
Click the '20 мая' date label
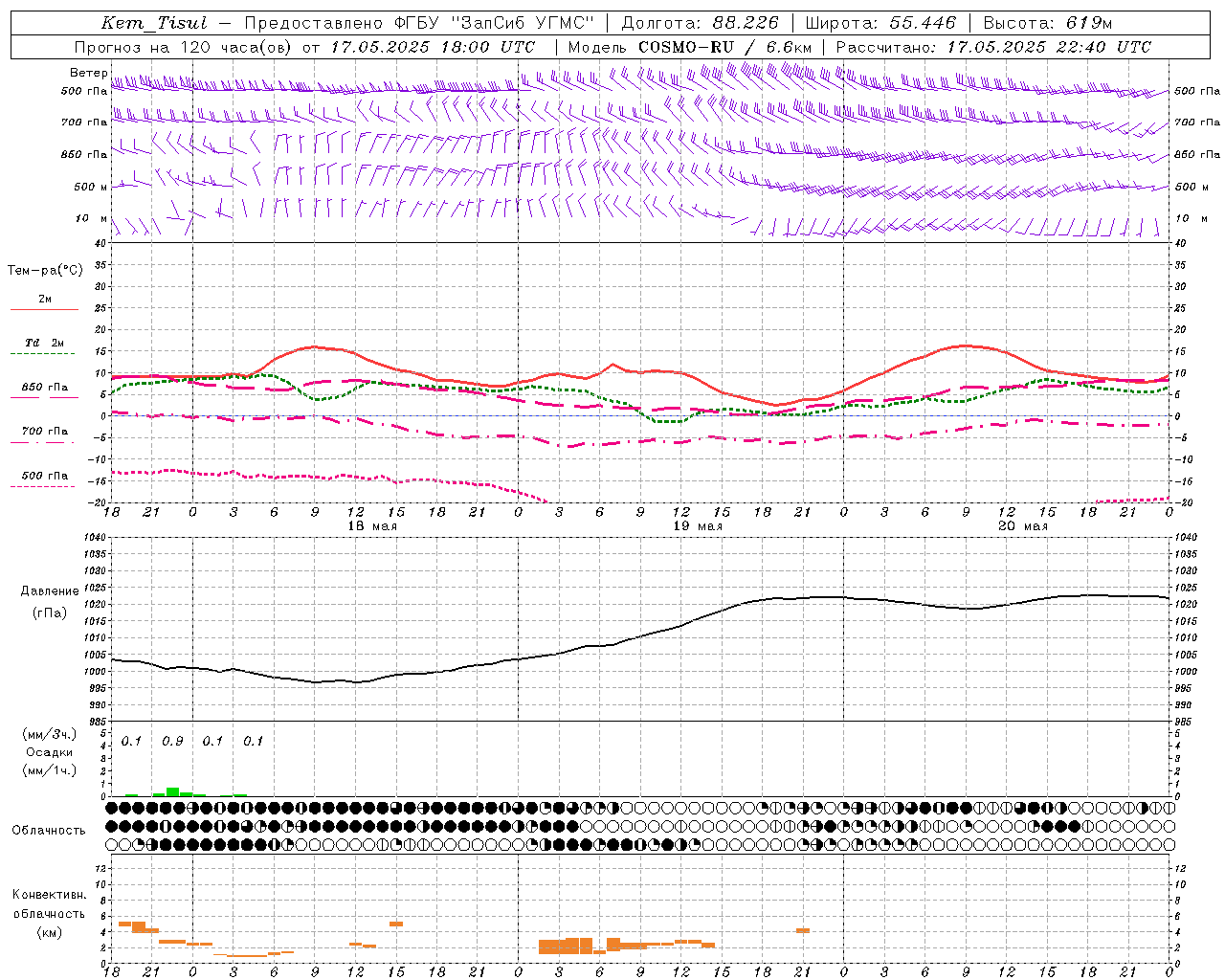(x=1023, y=526)
